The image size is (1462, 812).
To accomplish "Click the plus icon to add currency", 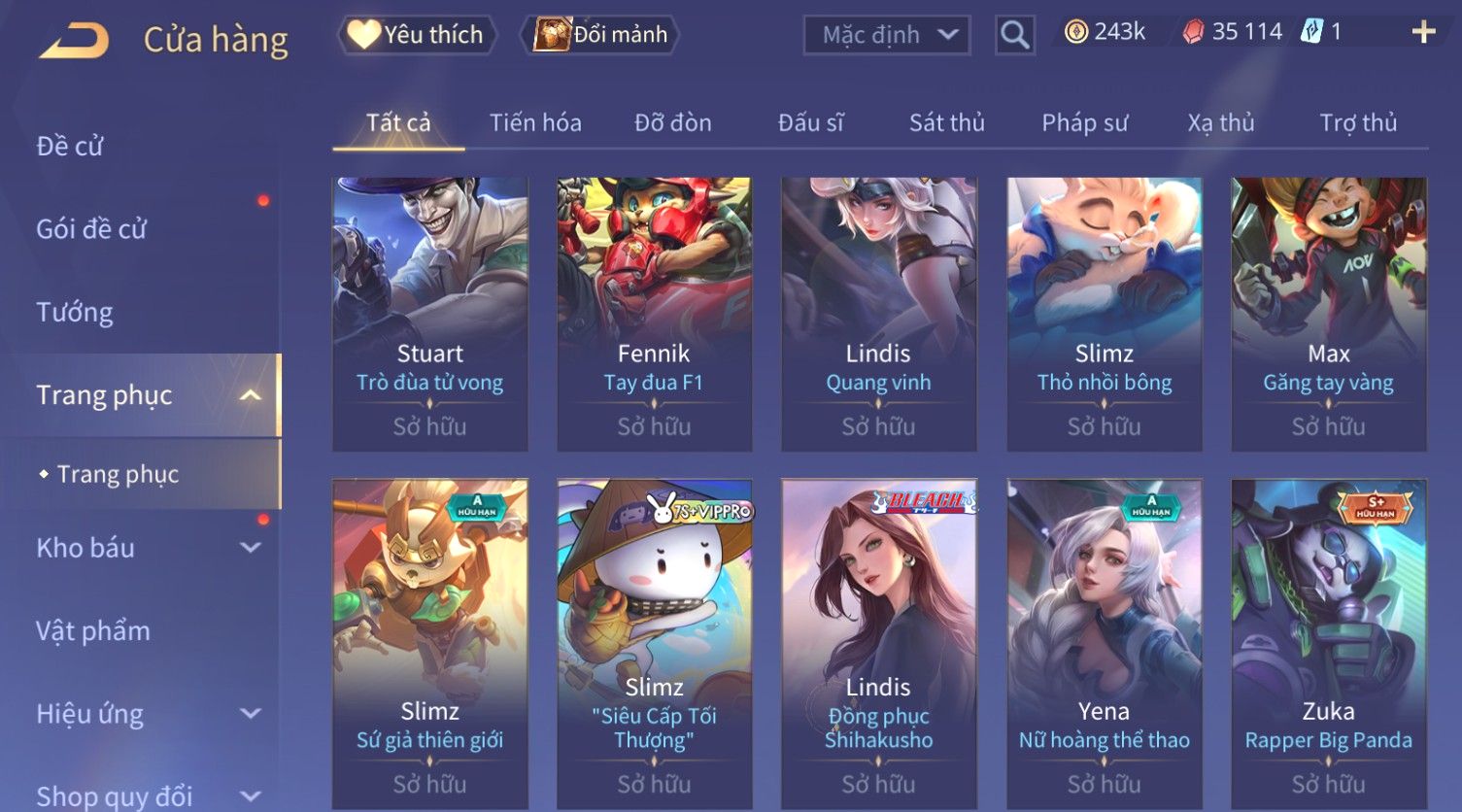I will coord(1423,33).
